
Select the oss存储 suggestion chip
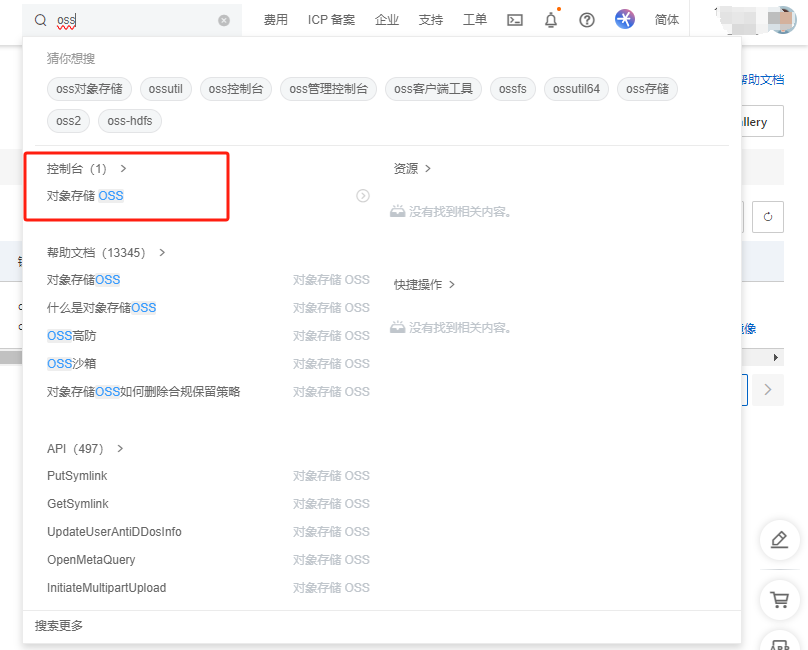[x=647, y=89]
